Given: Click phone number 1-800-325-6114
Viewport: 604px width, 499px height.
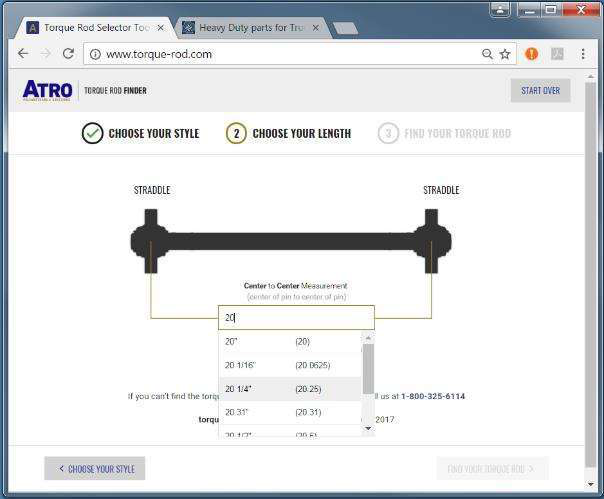Looking at the screenshot, I should 433,396.
